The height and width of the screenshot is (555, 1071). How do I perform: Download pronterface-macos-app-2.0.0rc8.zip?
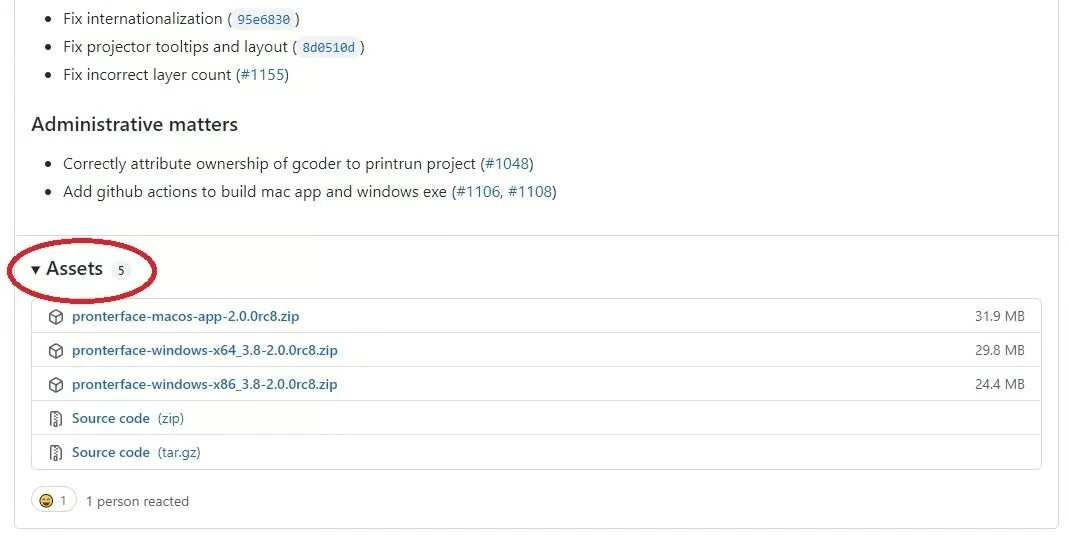(x=185, y=317)
